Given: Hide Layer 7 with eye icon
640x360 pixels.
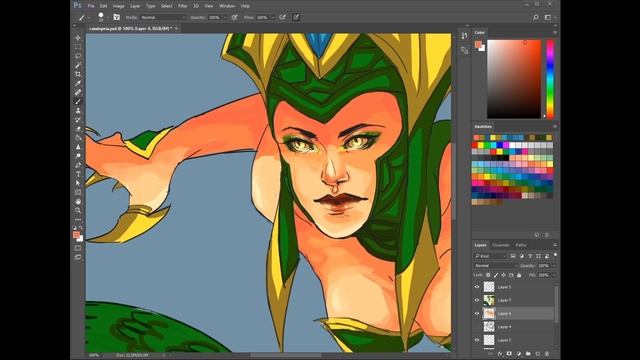Looking at the screenshot, I should (x=477, y=300).
